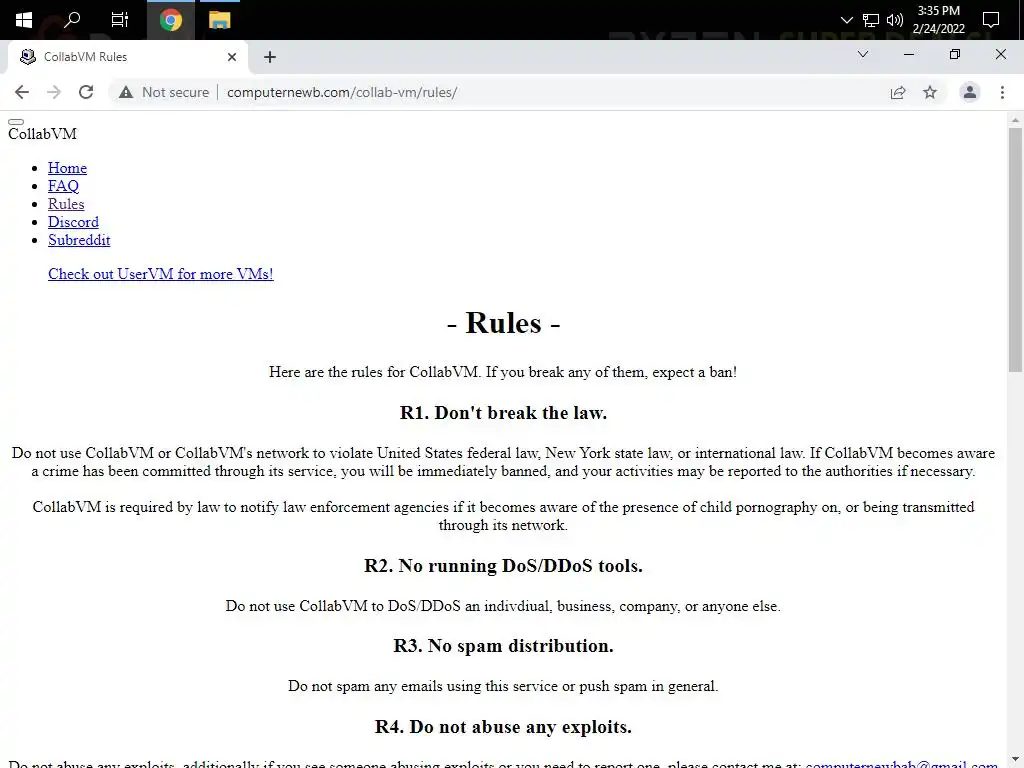Open the Windows Start menu
The width and height of the screenshot is (1024, 768).
24,20
